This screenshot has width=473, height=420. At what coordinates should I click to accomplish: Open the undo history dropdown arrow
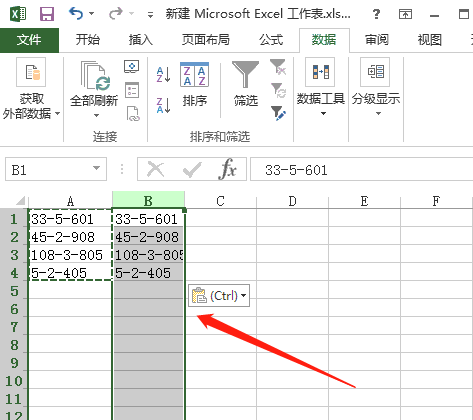(x=91, y=14)
